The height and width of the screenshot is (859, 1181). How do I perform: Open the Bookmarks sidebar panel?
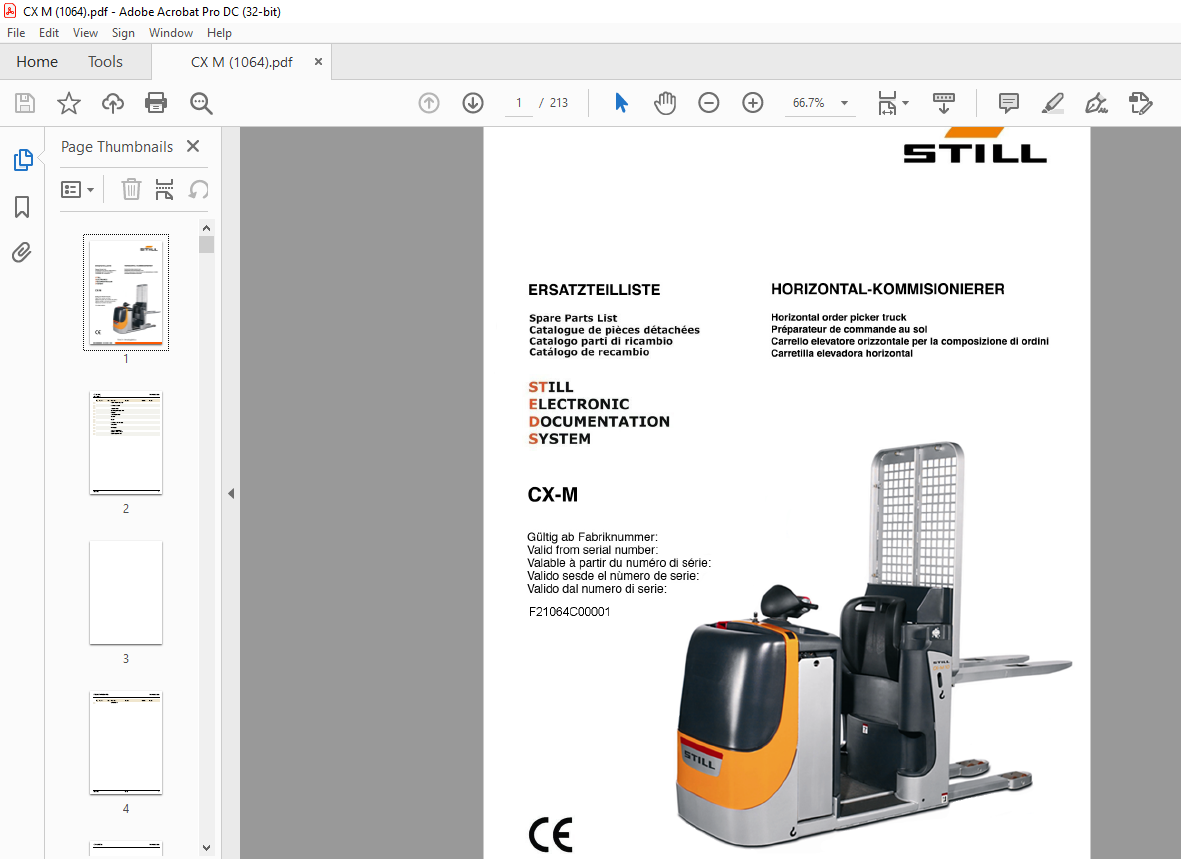[x=22, y=206]
